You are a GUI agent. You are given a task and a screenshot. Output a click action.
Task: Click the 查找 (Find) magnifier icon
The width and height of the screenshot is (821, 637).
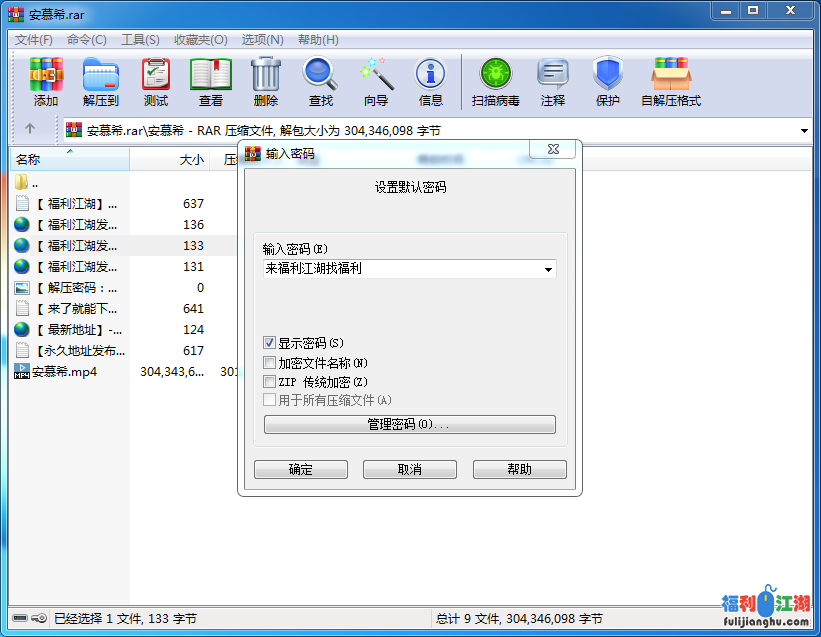click(x=320, y=80)
